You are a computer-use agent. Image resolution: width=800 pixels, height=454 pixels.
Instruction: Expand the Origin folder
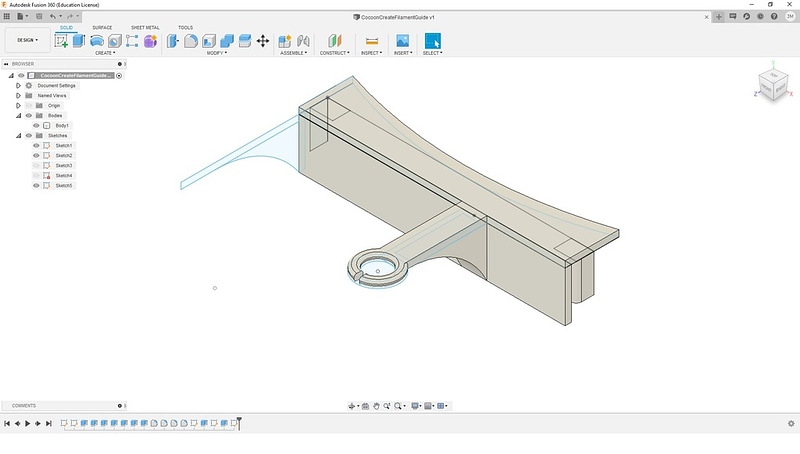[x=18, y=106]
